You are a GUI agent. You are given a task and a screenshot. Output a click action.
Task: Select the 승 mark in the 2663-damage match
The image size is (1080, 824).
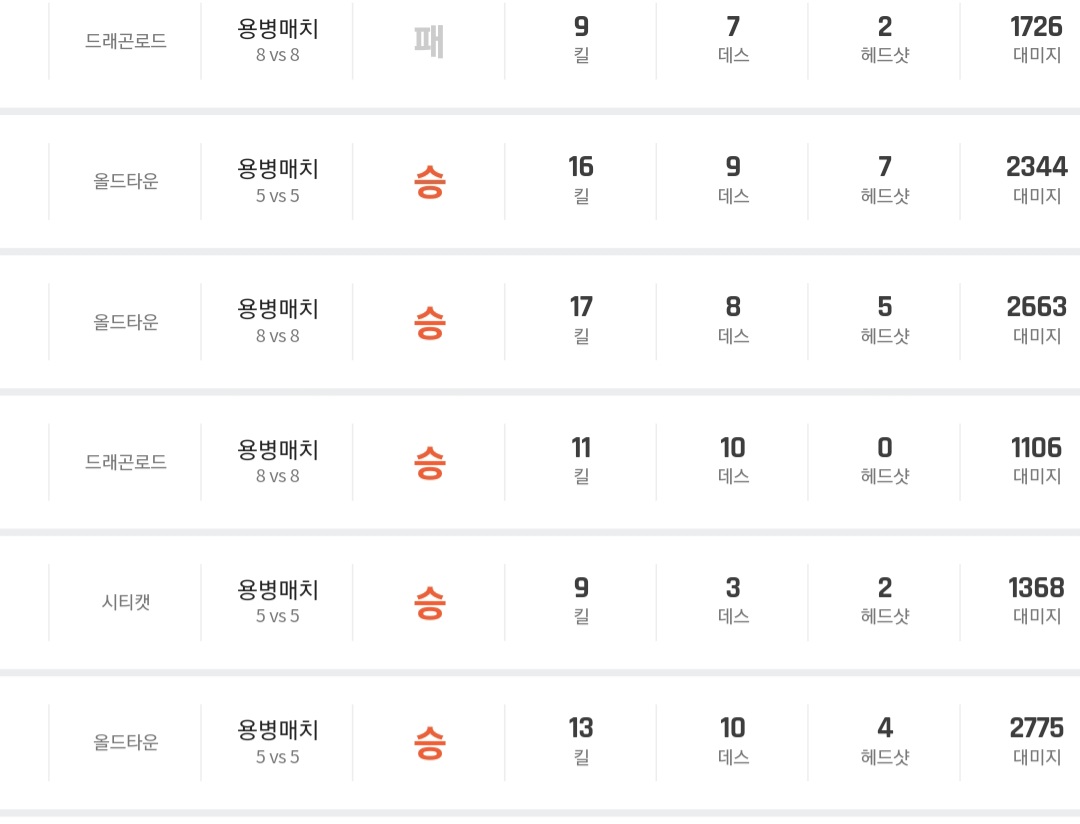pyautogui.click(x=429, y=322)
